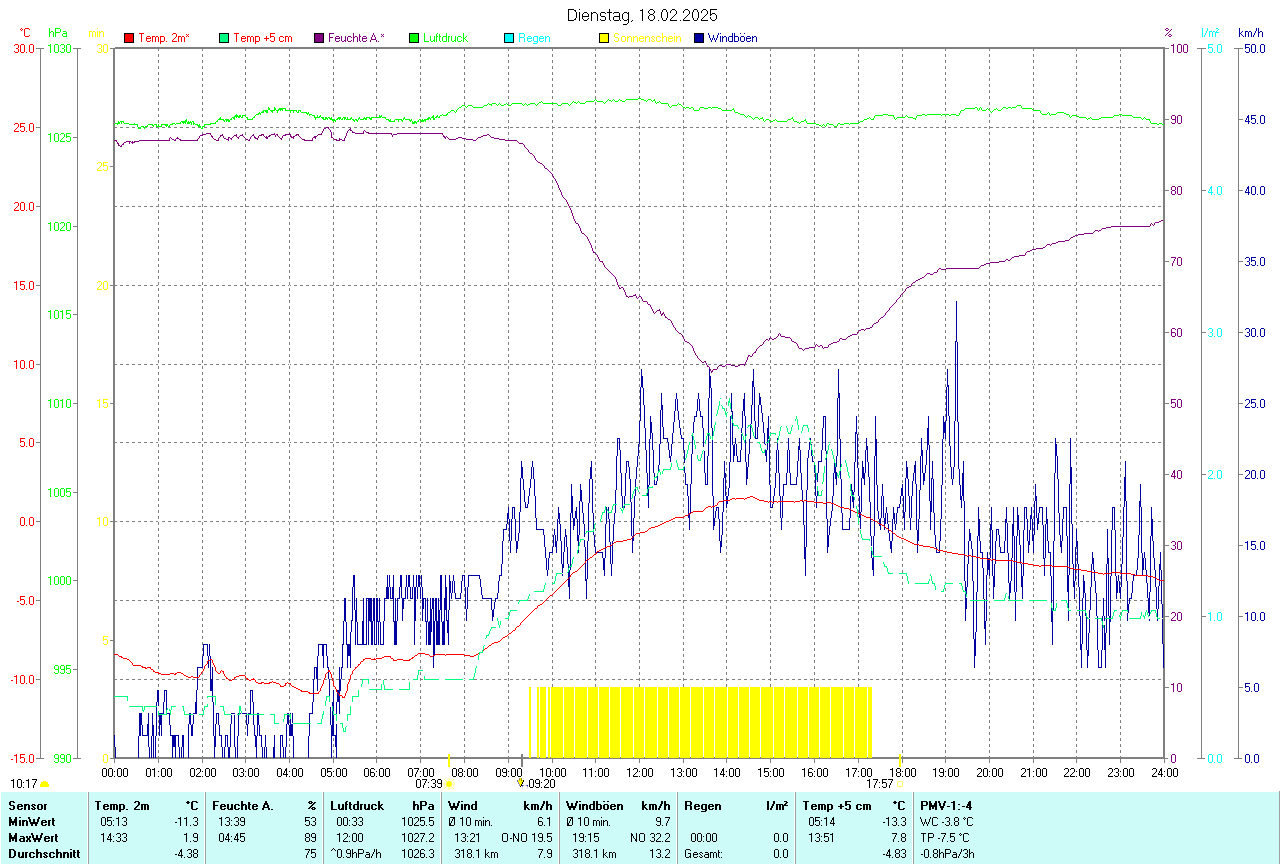
Task: Click the Regen legend label
Action: click(x=534, y=38)
